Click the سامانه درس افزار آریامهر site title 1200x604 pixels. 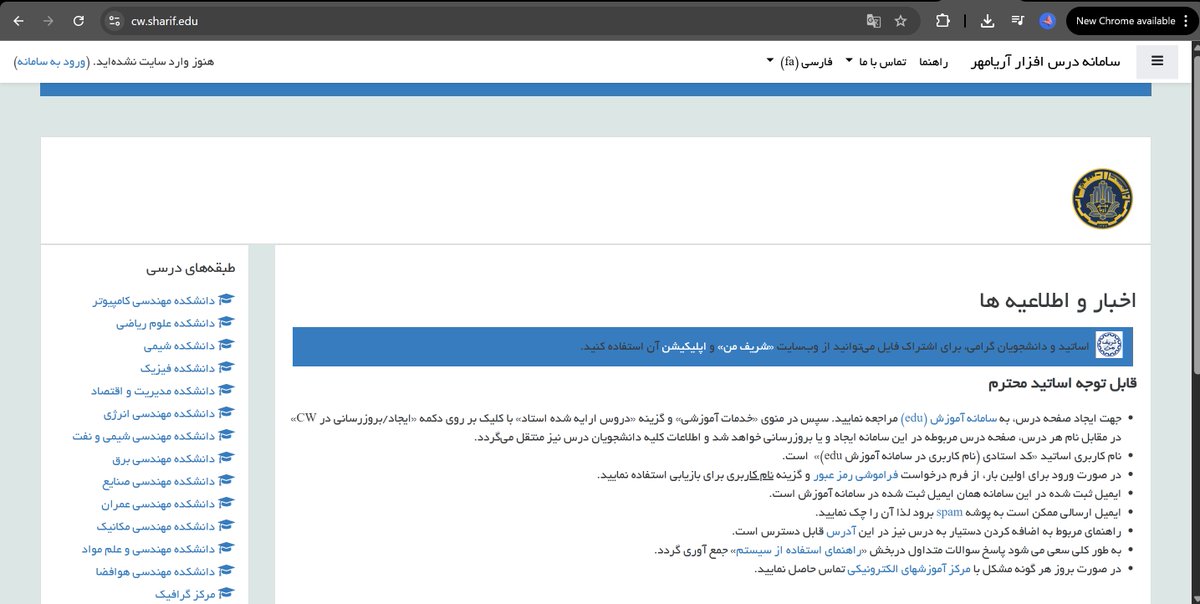pos(1046,61)
